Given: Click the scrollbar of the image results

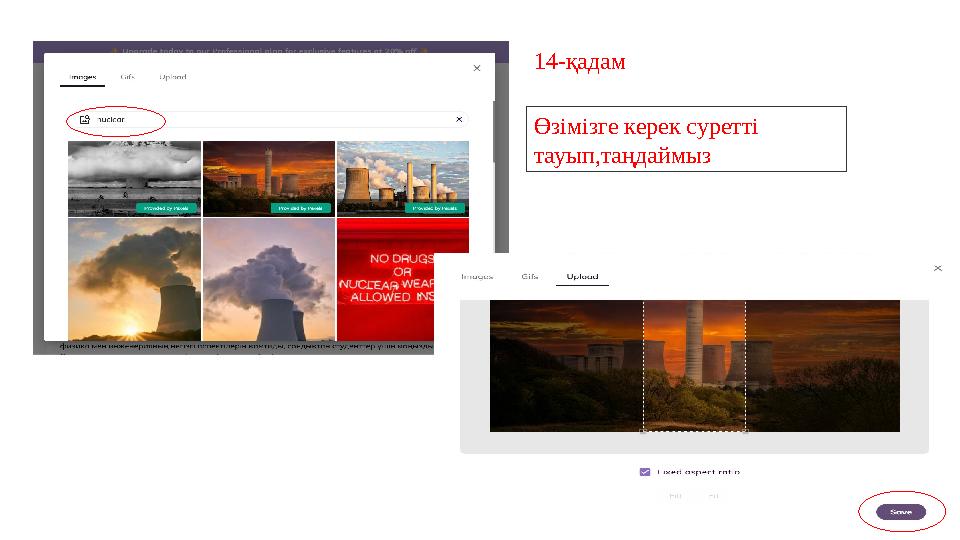Looking at the screenshot, I should point(495,132).
